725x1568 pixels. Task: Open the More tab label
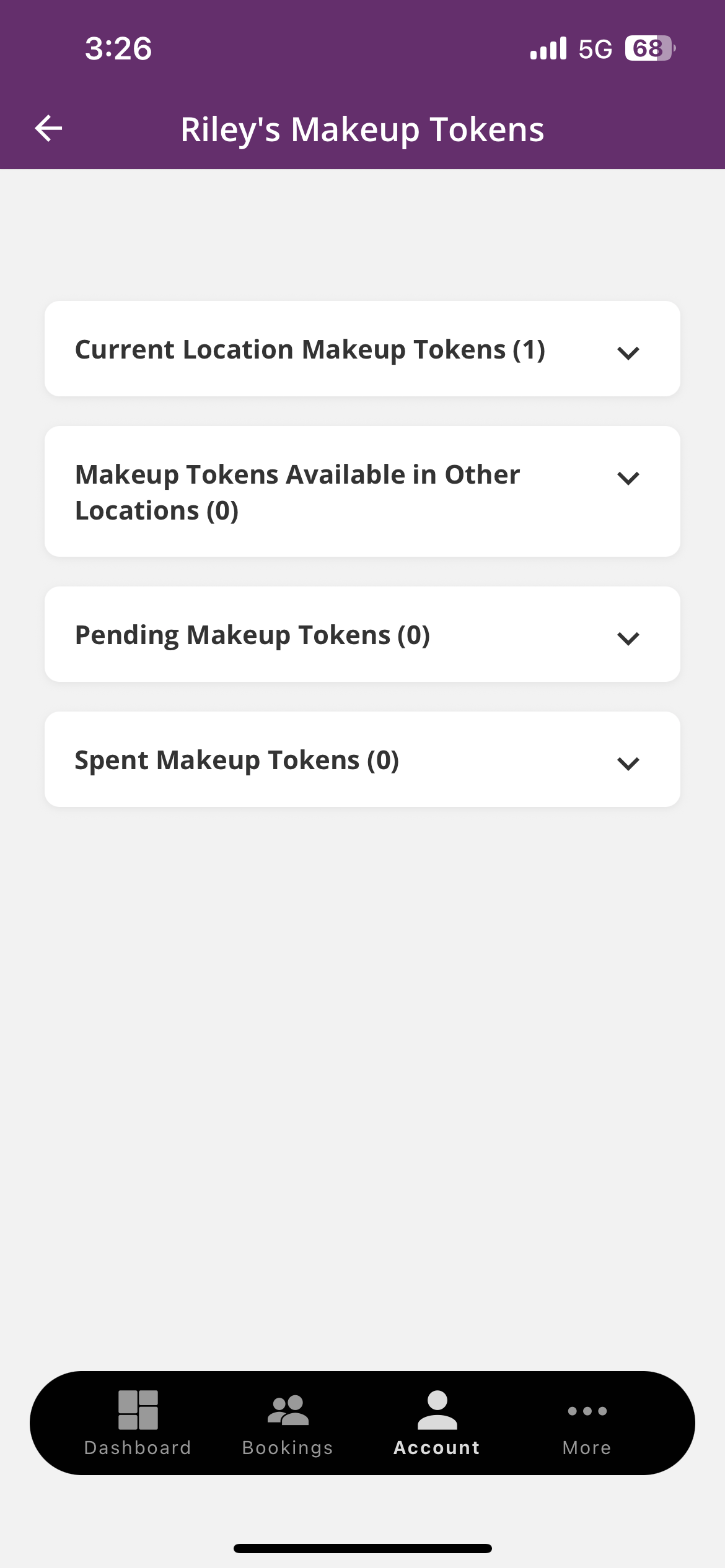(587, 1448)
